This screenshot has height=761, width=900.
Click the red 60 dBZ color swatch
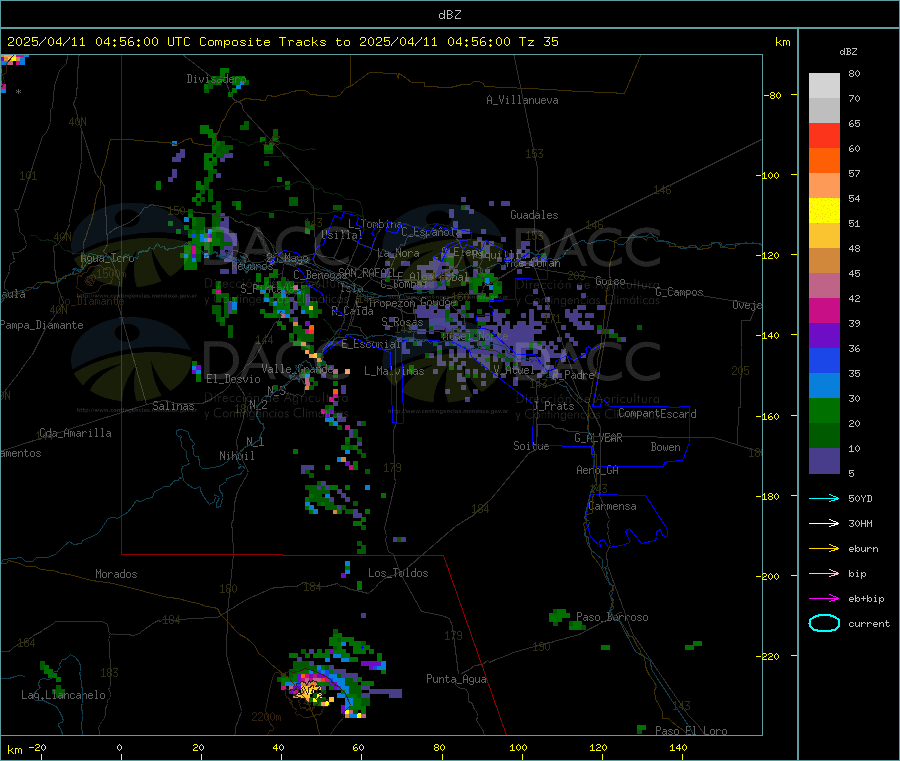pyautogui.click(x=824, y=135)
